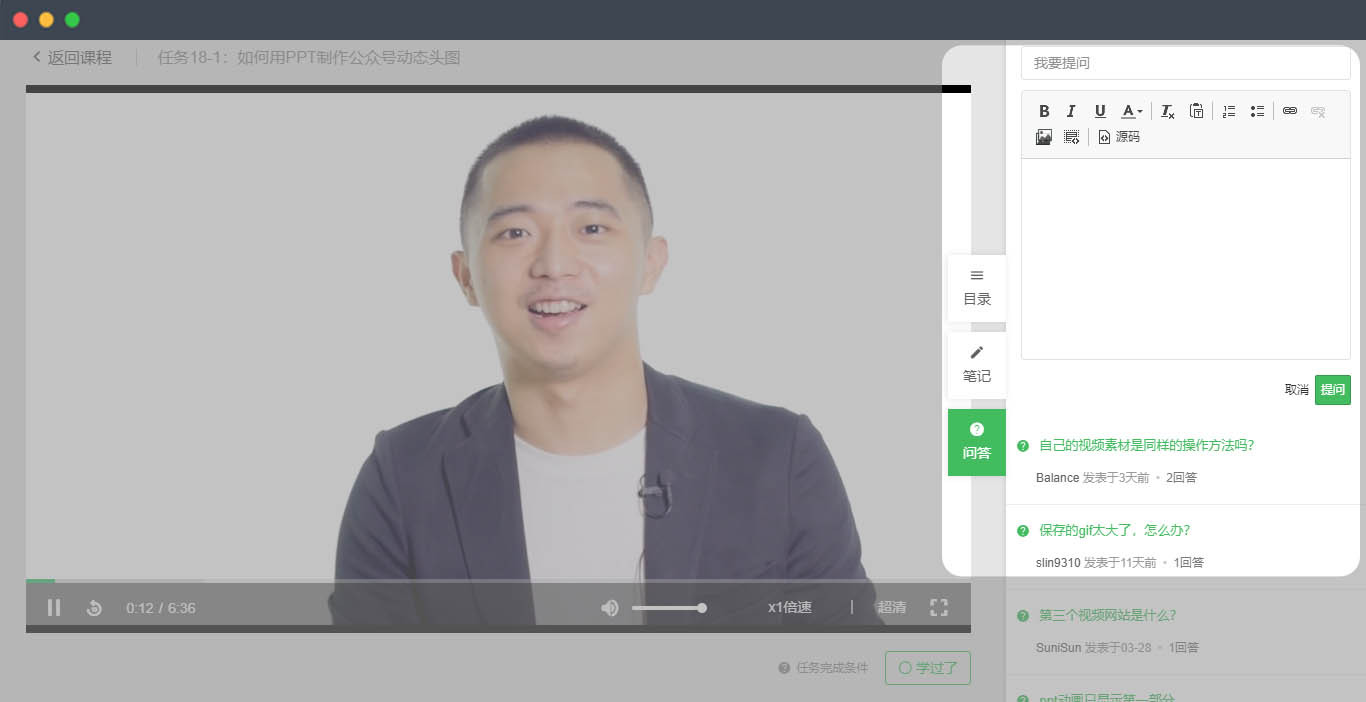Click the remove format icon
Screen dimensions: 1366x702
[1167, 111]
